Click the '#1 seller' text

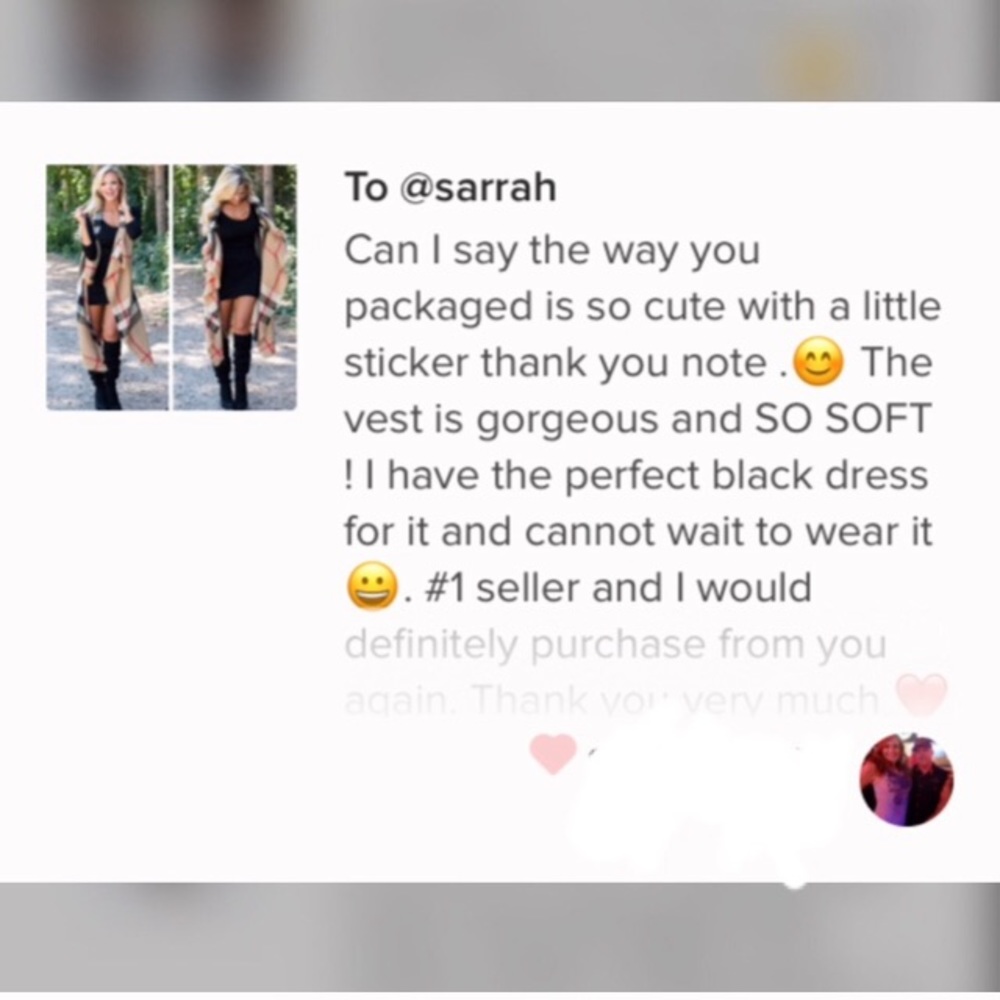tap(500, 587)
